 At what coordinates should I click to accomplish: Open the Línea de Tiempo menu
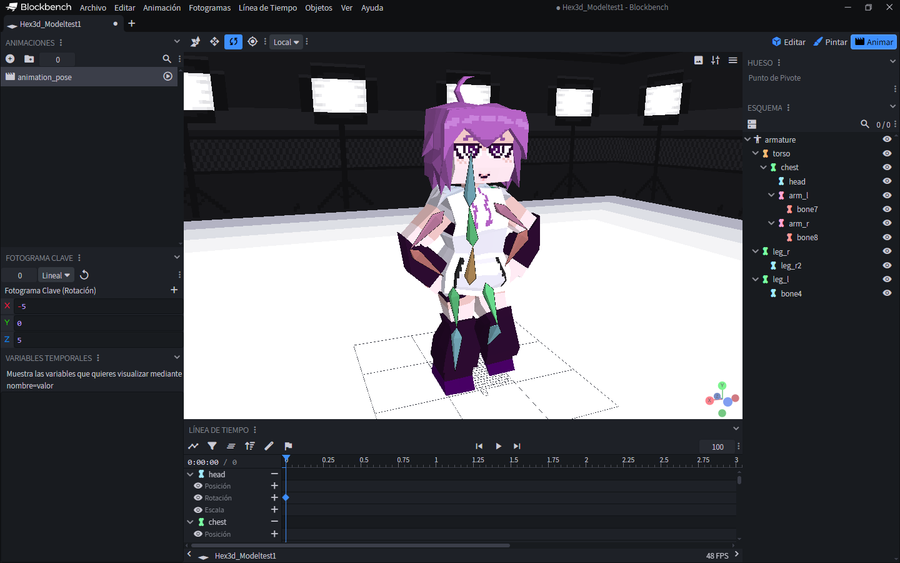coord(267,7)
